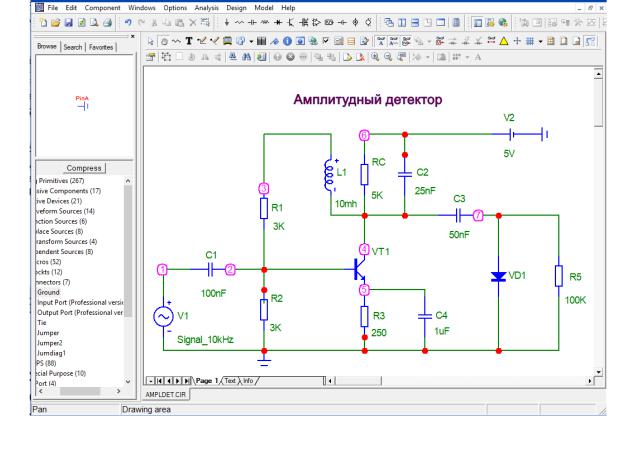Close the component panel with the X
624x454 pixels.
(133, 37)
